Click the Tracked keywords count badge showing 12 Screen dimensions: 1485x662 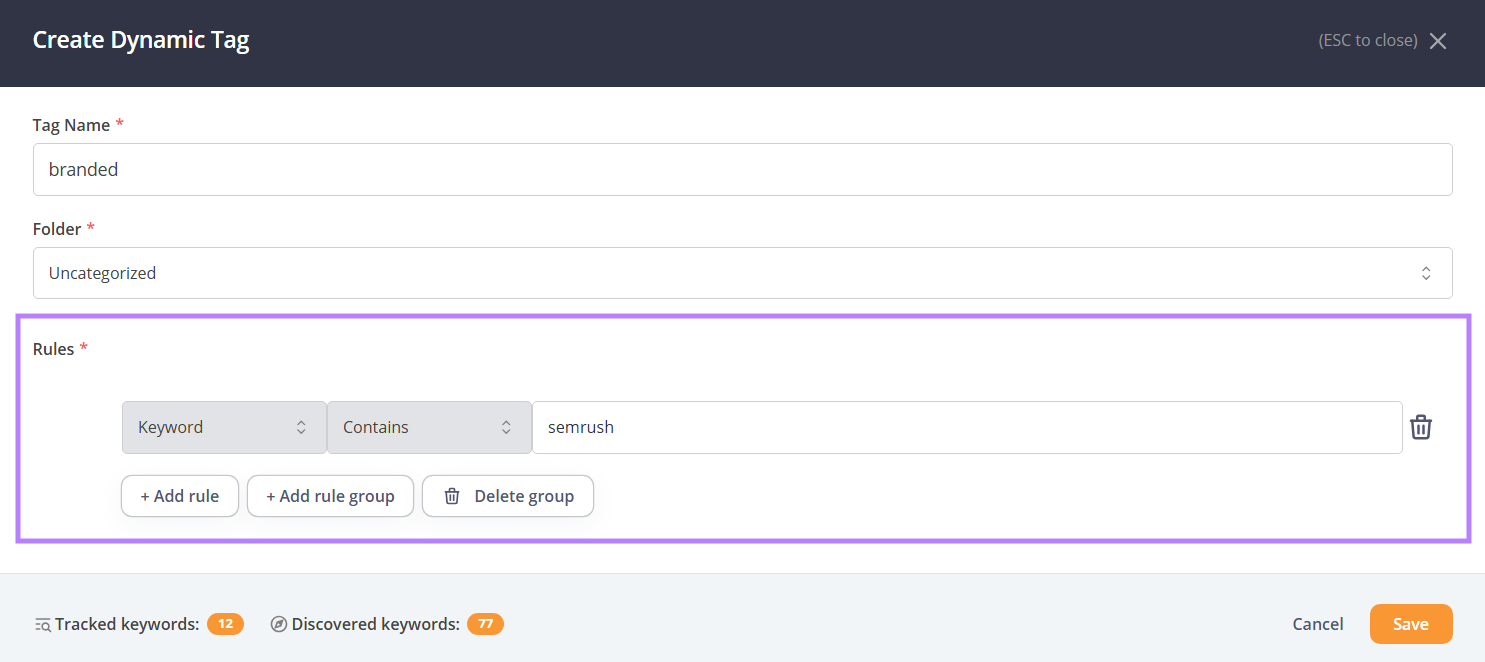coord(225,623)
